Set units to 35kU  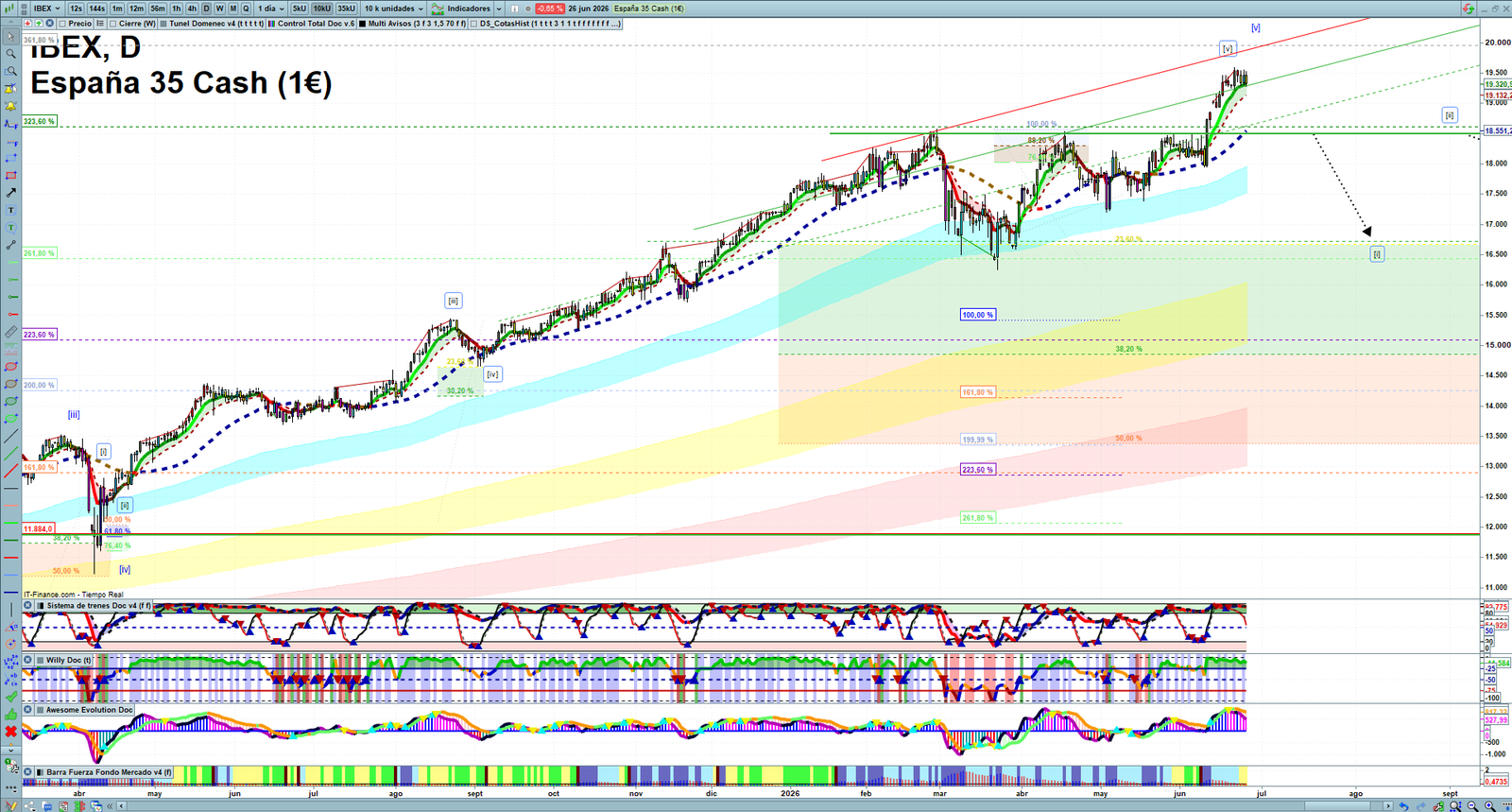click(x=346, y=9)
